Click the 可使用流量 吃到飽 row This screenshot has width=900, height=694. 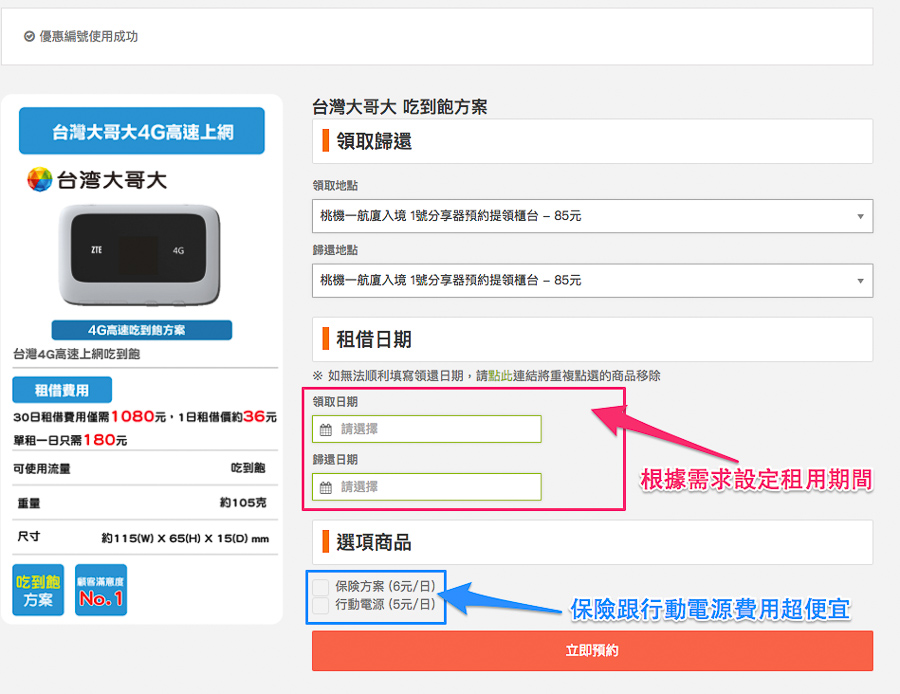point(139,468)
